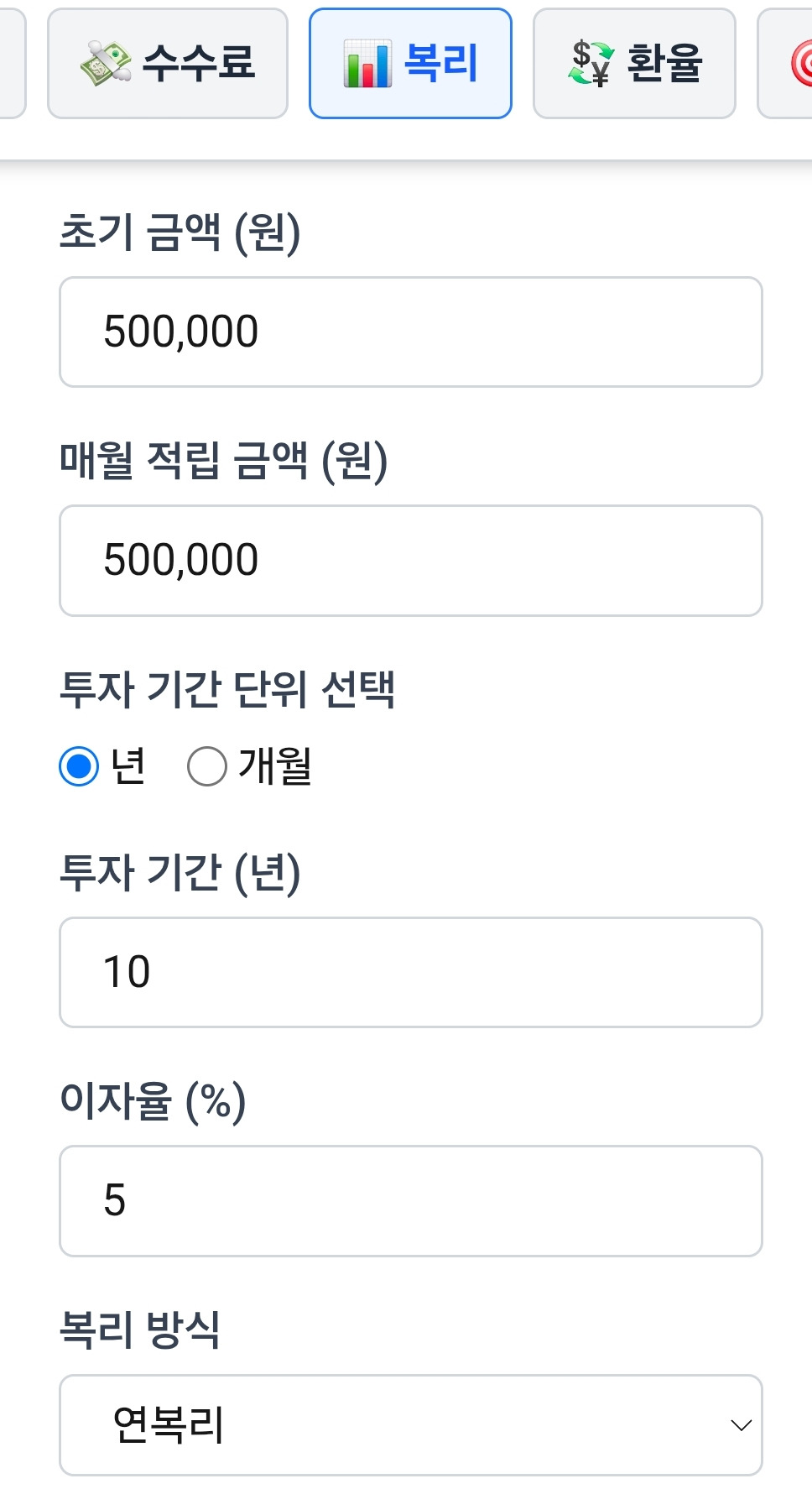Image resolution: width=812 pixels, height=1489 pixels.
Task: Click the bar chart icon on 복리 tab
Action: [367, 65]
